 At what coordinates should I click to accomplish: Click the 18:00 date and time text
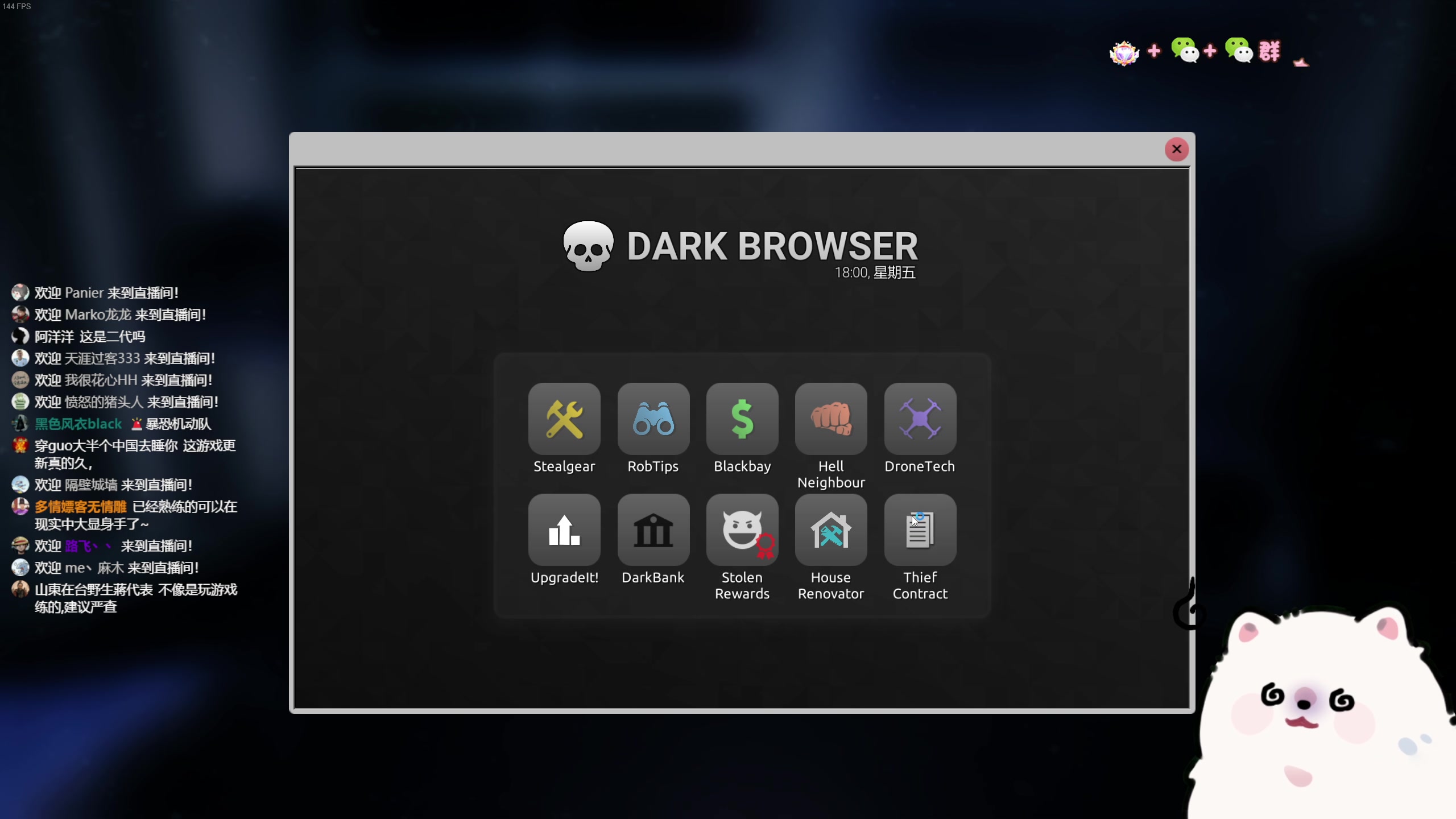[875, 273]
